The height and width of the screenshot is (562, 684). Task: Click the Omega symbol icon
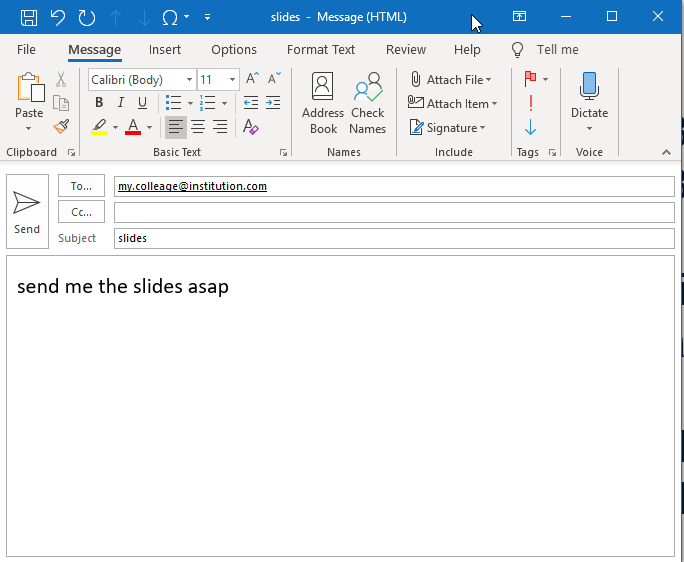point(170,17)
